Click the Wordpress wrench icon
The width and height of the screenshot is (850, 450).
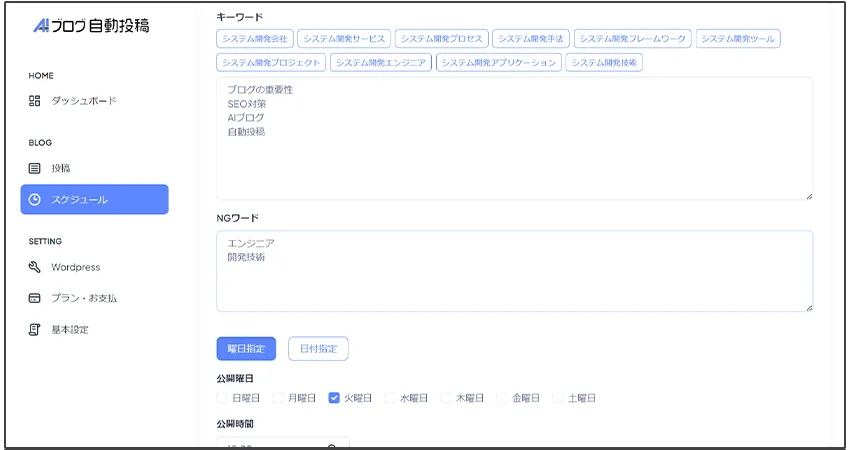[35, 267]
